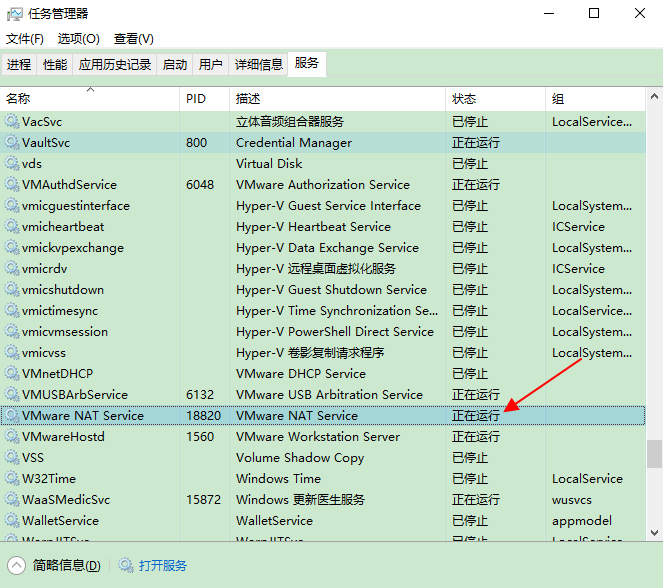Click the gear icon beside WalletService
Screen dimensions: 663x588
(12, 520)
